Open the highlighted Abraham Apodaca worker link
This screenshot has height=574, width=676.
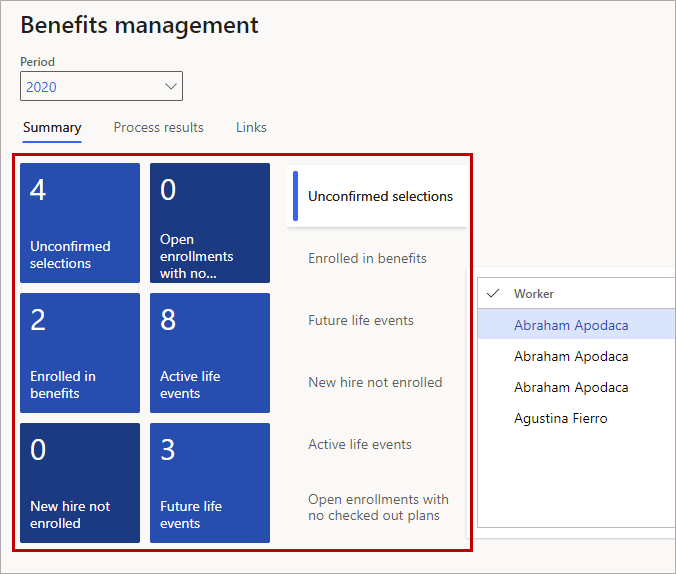(571, 325)
